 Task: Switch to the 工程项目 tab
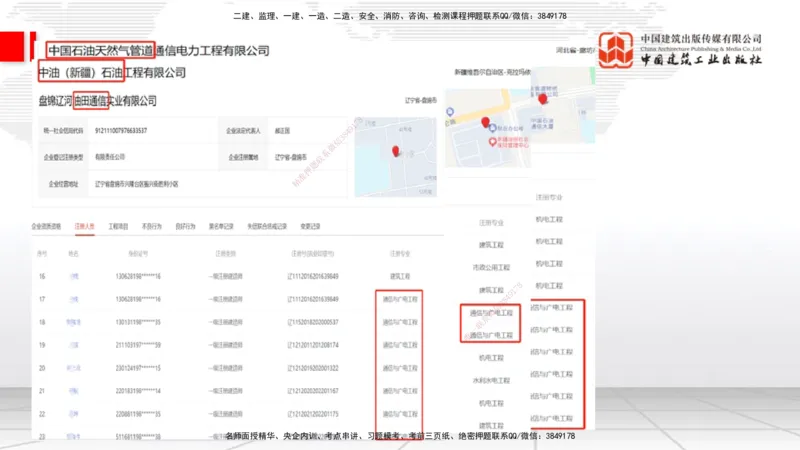pyautogui.click(x=118, y=227)
